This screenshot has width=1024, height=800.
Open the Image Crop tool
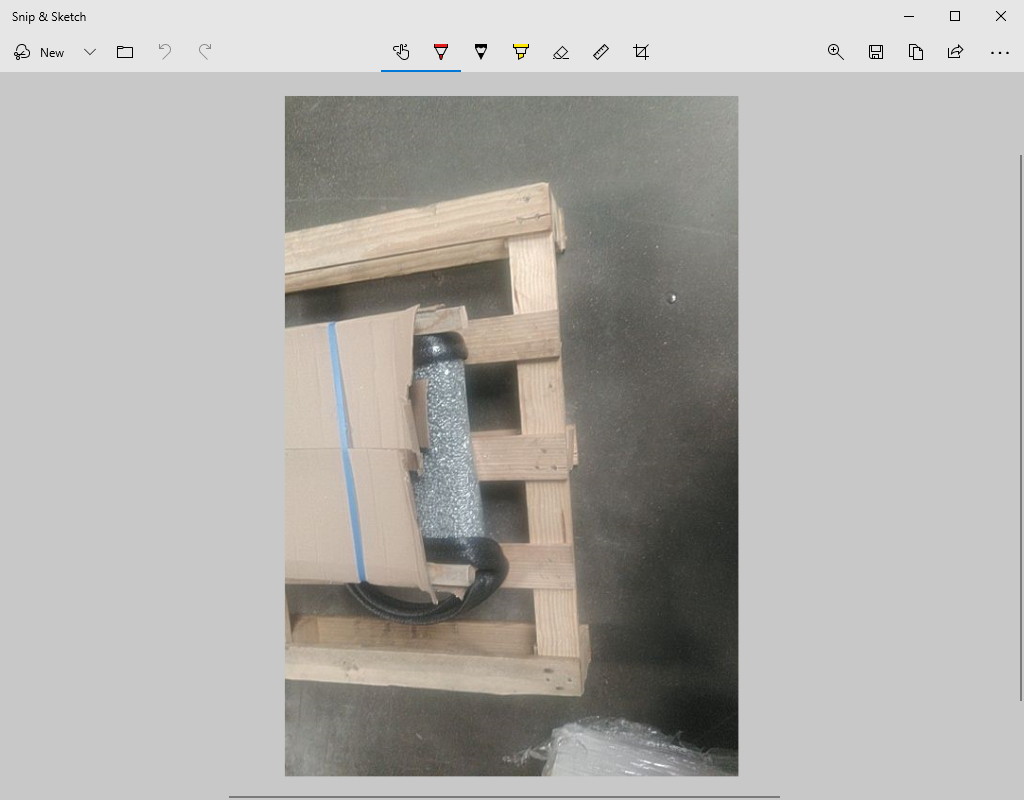641,52
